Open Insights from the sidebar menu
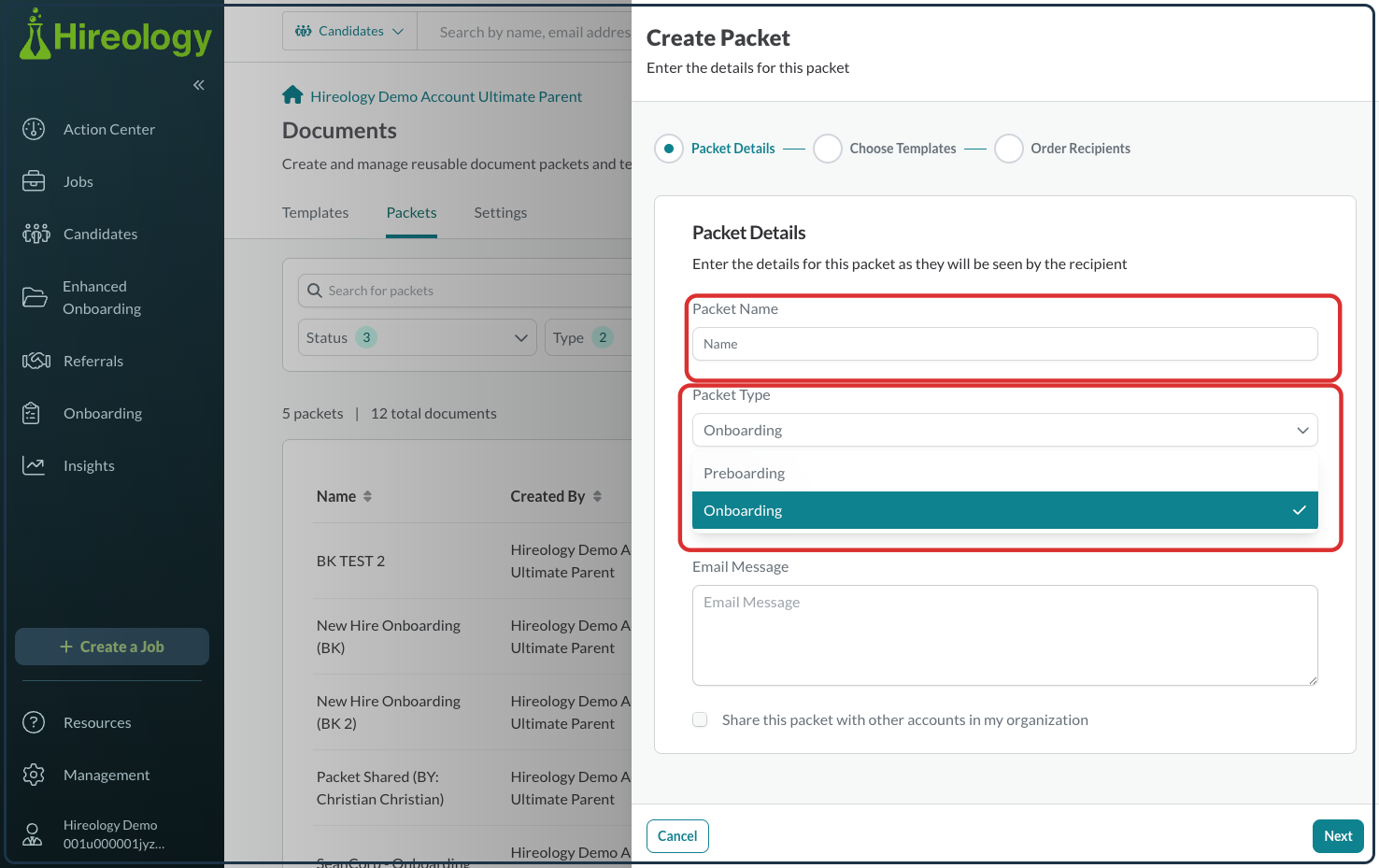Image resolution: width=1379 pixels, height=868 pixels. [89, 465]
